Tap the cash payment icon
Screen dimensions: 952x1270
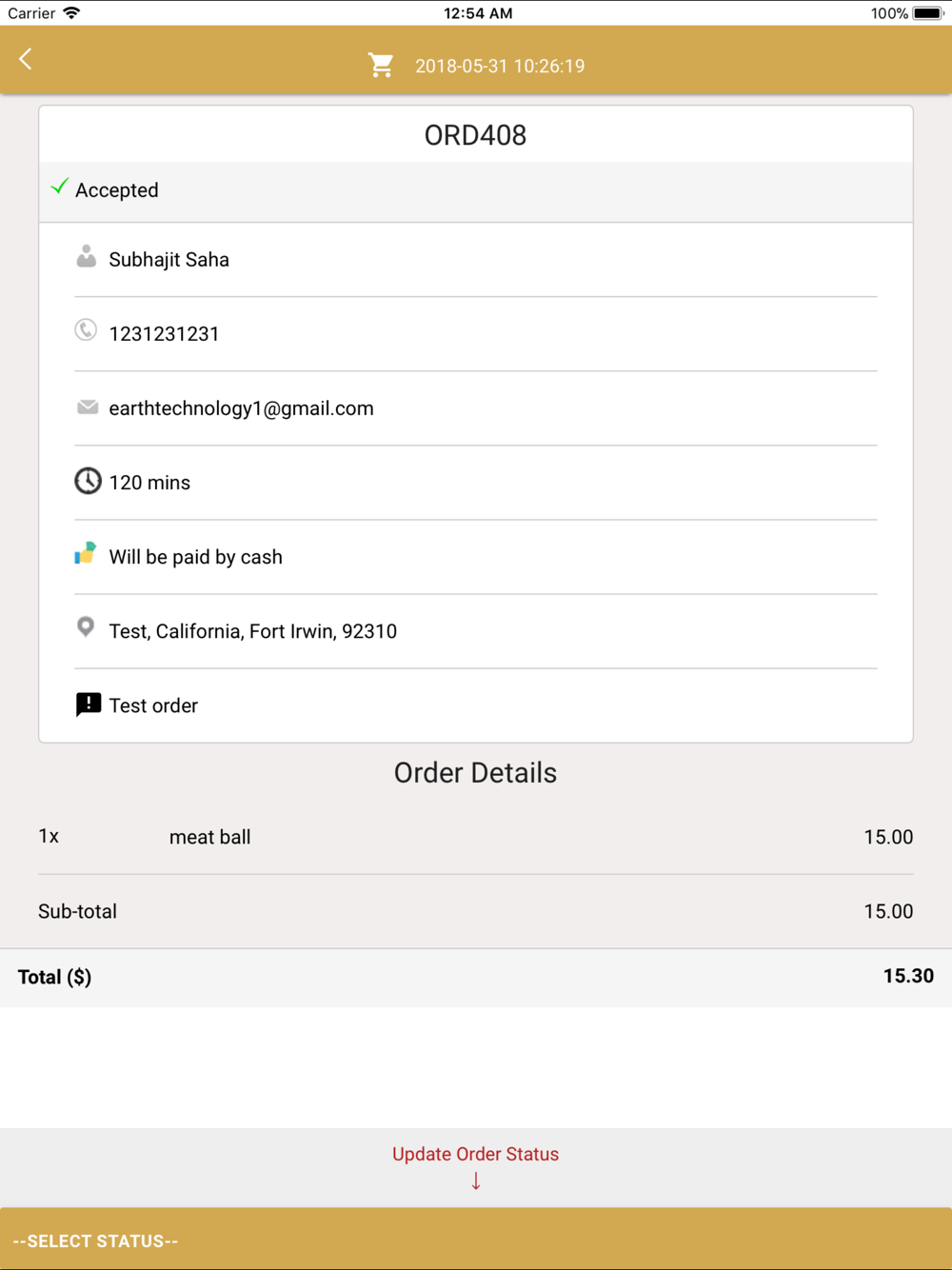coord(86,553)
